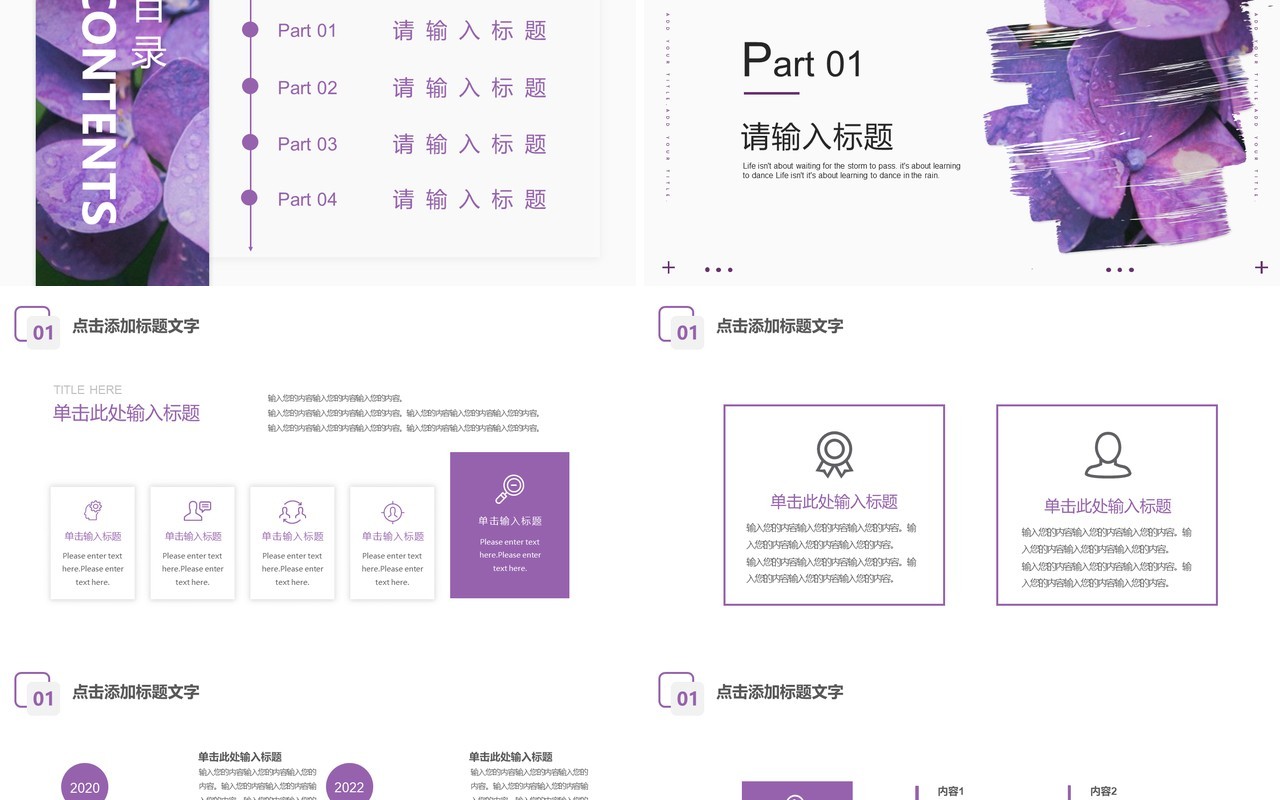Select the purple 2022 circle
Screen dimensions: 1280x800
[349, 782]
